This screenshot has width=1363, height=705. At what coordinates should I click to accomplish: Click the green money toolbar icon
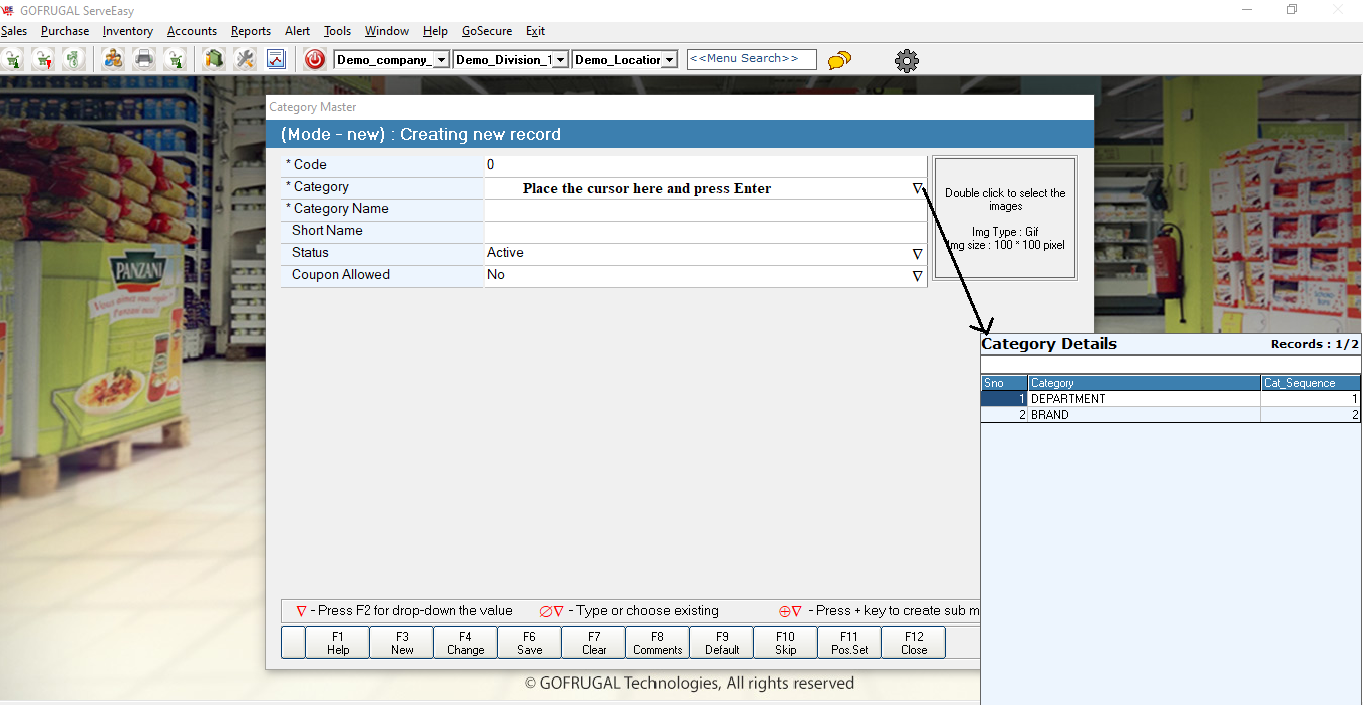(74, 60)
